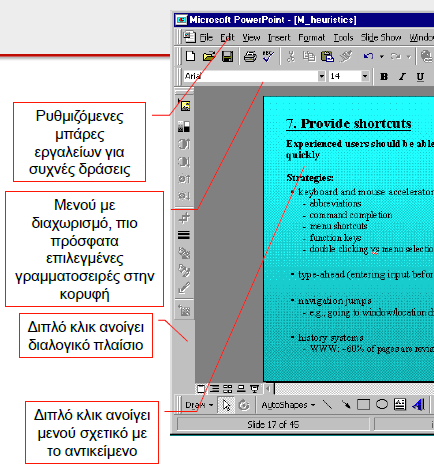This screenshot has height=475, width=434.
Task: Switch to Slide Sorter view button
Action: click(x=228, y=389)
